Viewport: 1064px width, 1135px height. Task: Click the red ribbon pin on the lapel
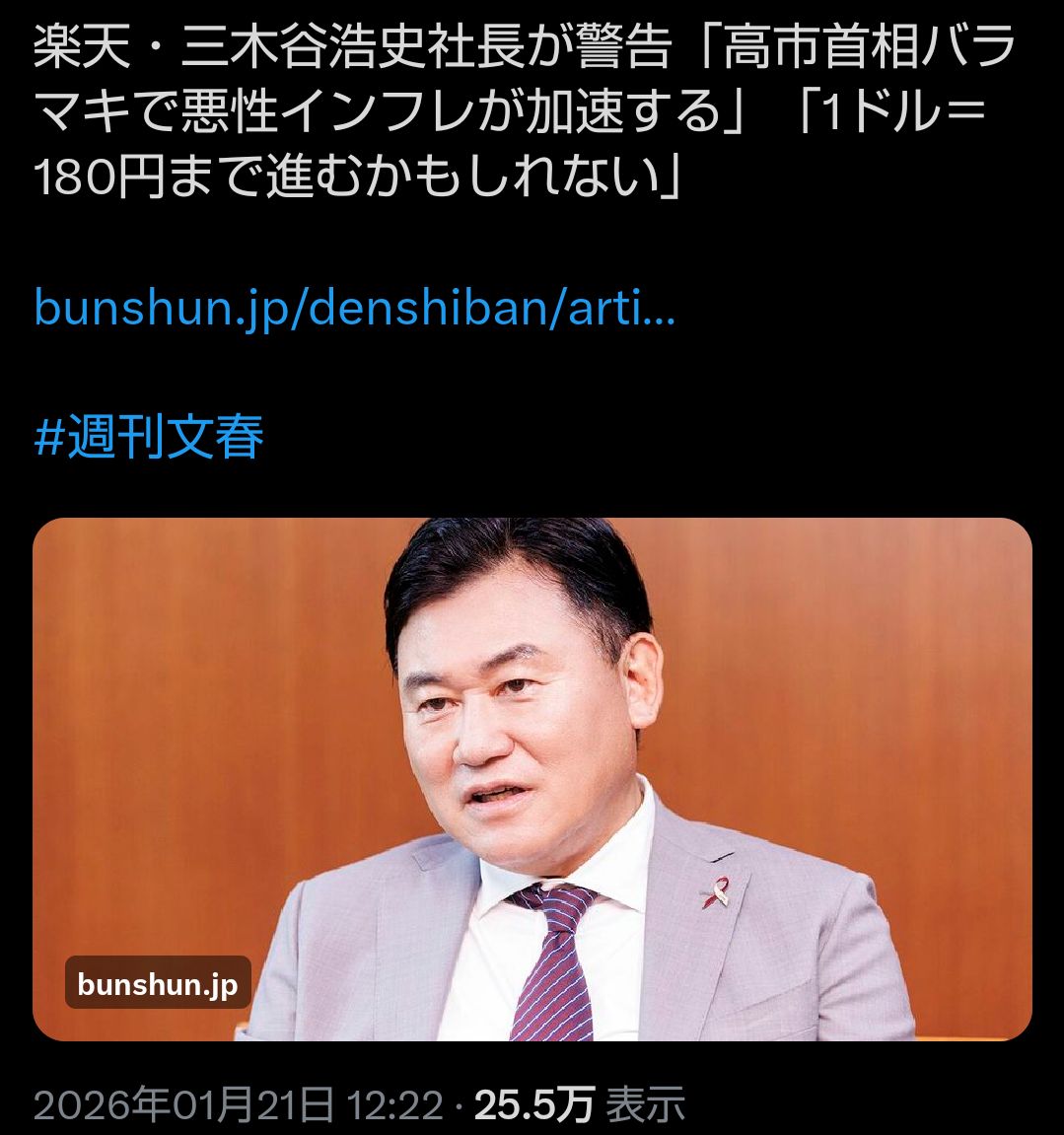(x=717, y=891)
